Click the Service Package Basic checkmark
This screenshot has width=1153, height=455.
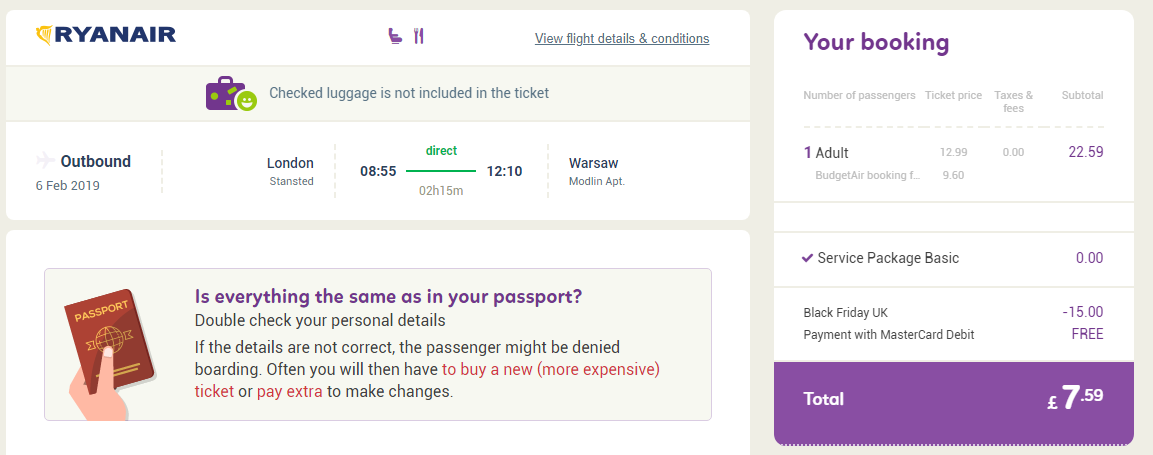coord(807,258)
